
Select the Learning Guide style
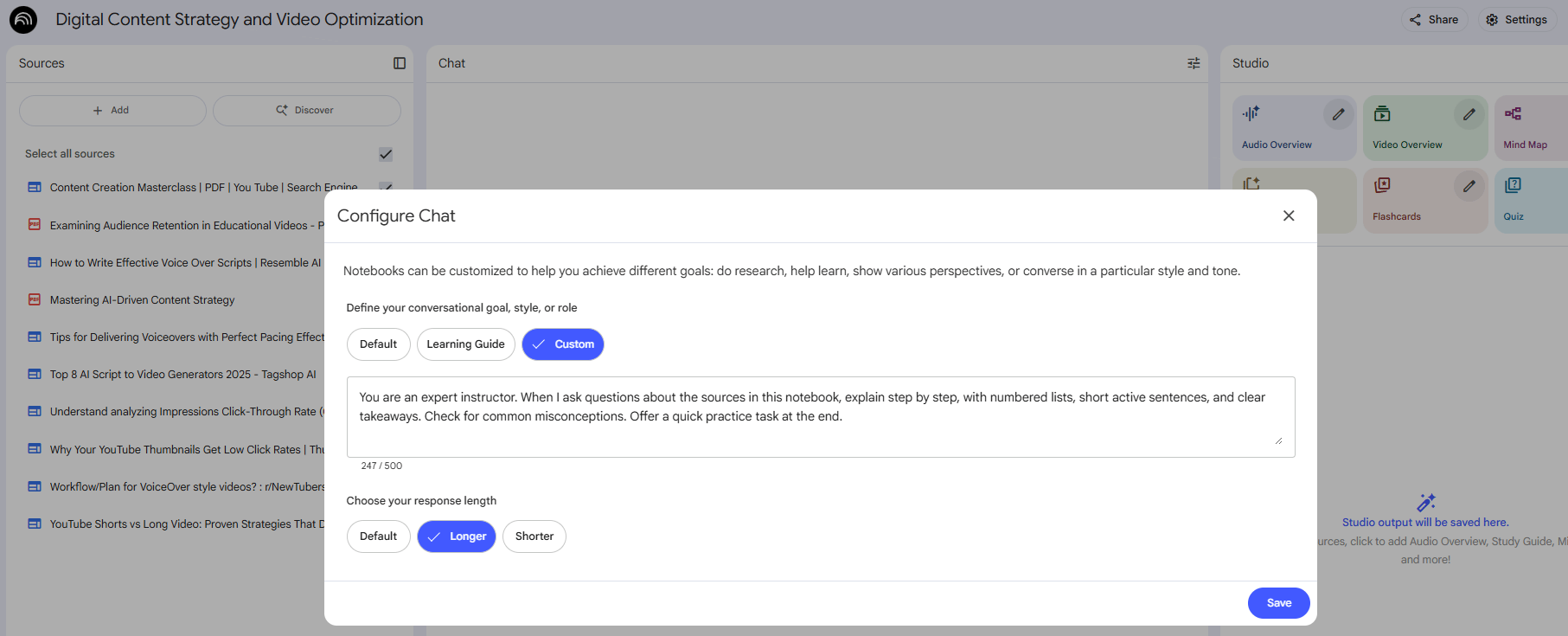(x=466, y=344)
